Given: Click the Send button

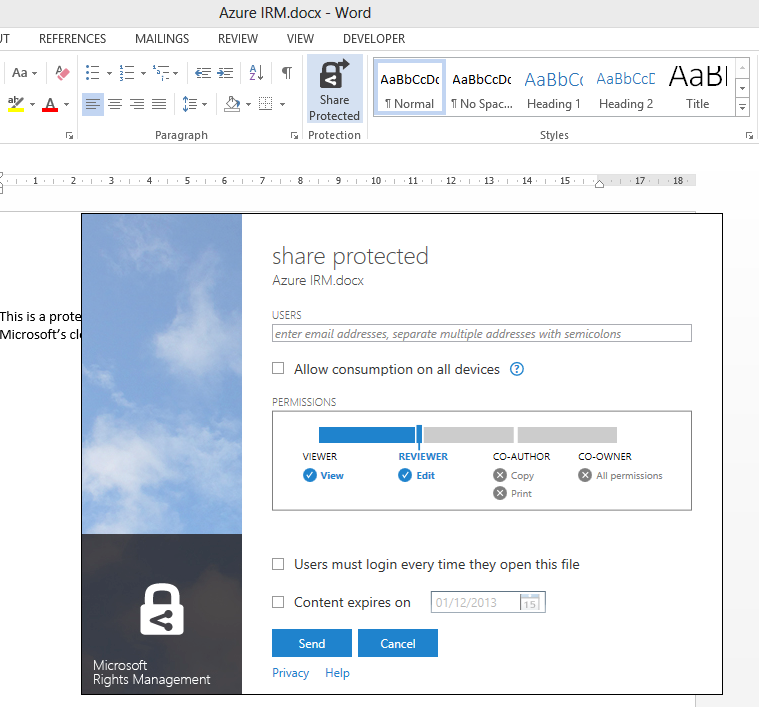Looking at the screenshot, I should (312, 643).
